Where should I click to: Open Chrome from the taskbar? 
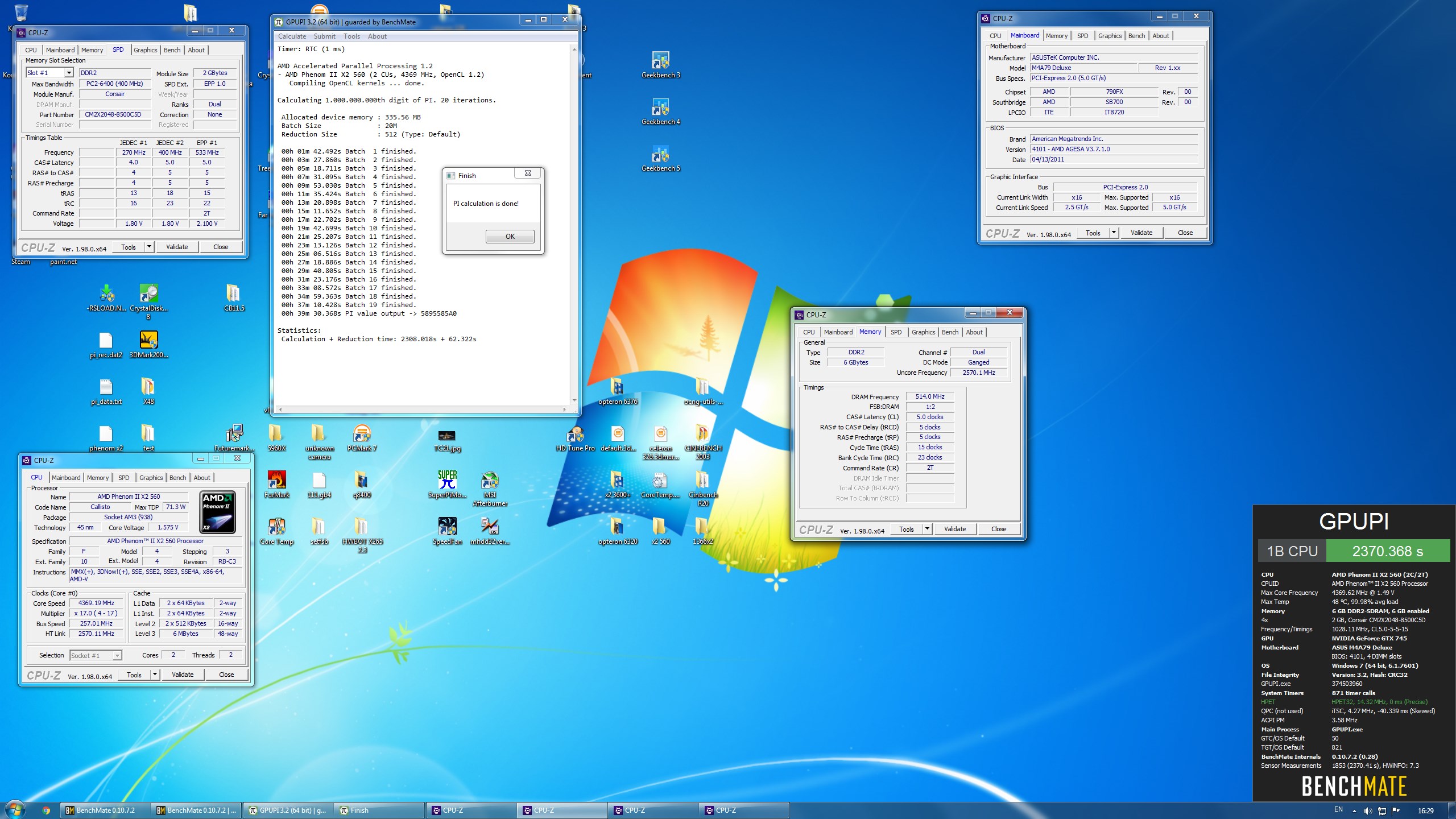[47, 810]
